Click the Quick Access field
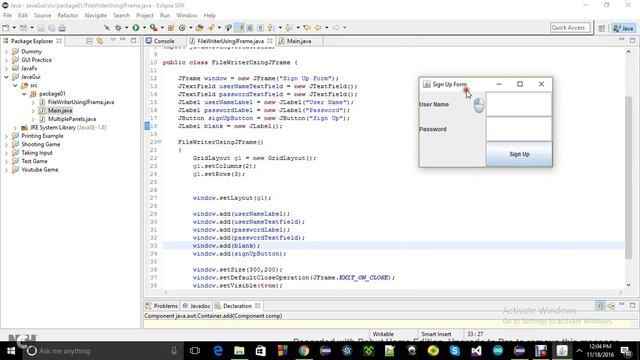The height and width of the screenshot is (360, 640). [x=570, y=27]
